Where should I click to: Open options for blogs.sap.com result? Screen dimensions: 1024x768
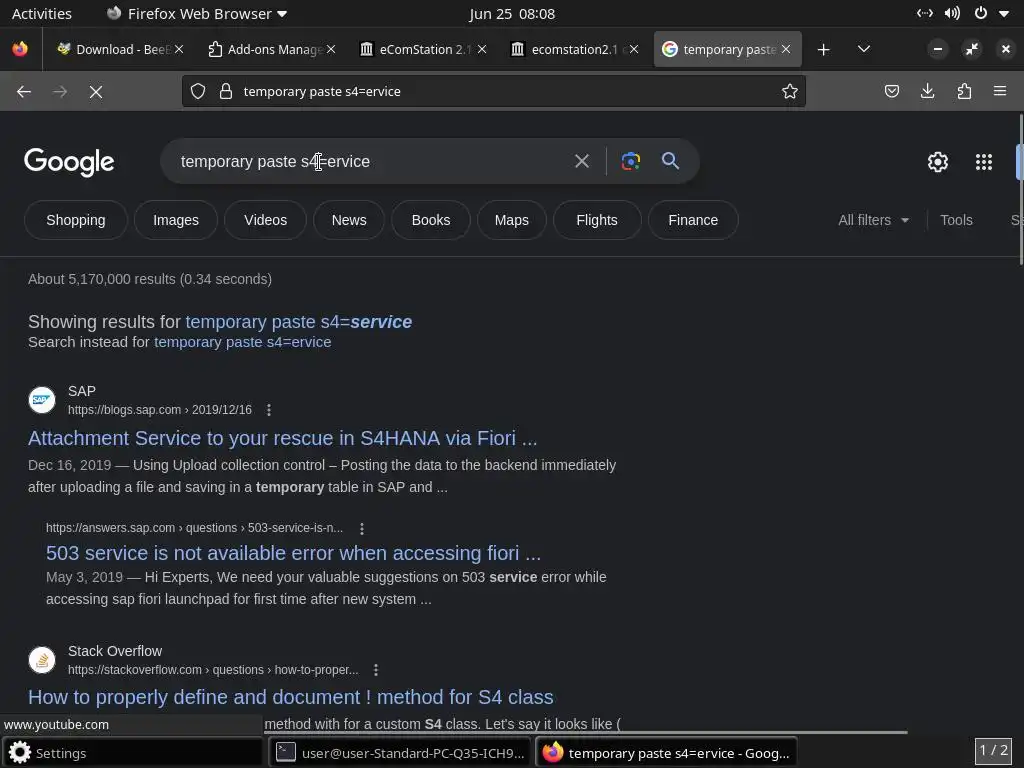268,410
